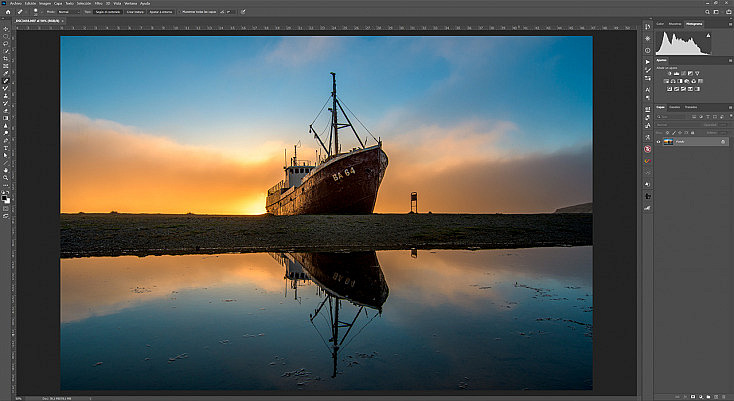Select the History Brush tool
The width and height of the screenshot is (734, 401).
(x=6, y=103)
